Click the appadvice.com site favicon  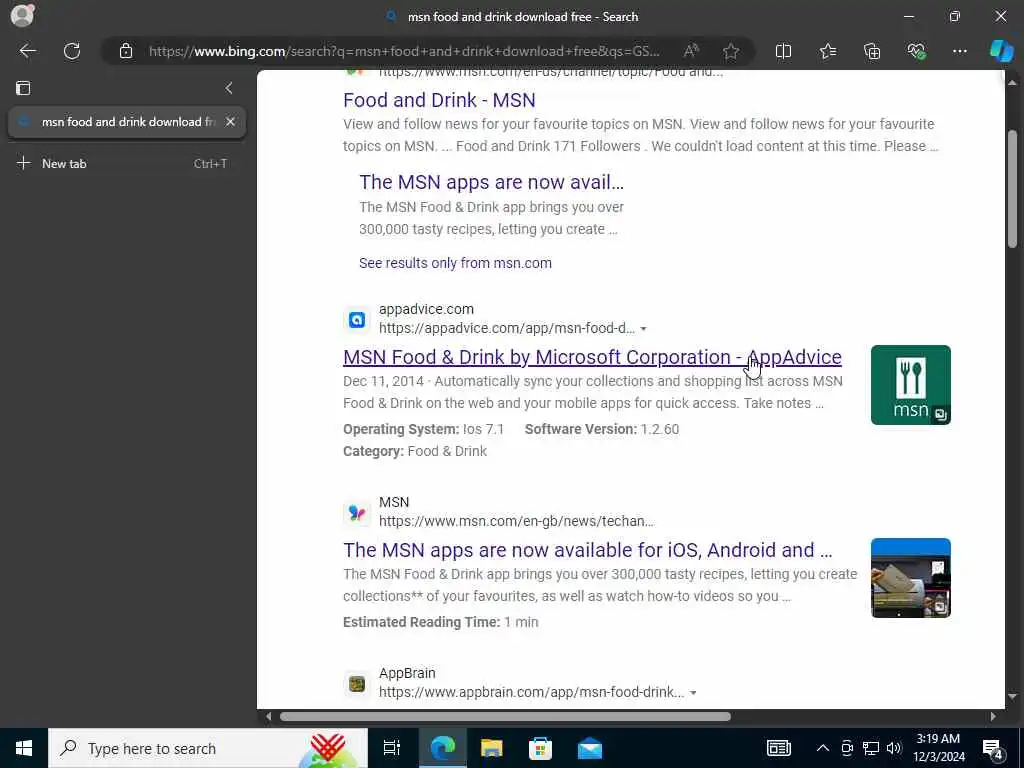click(357, 319)
